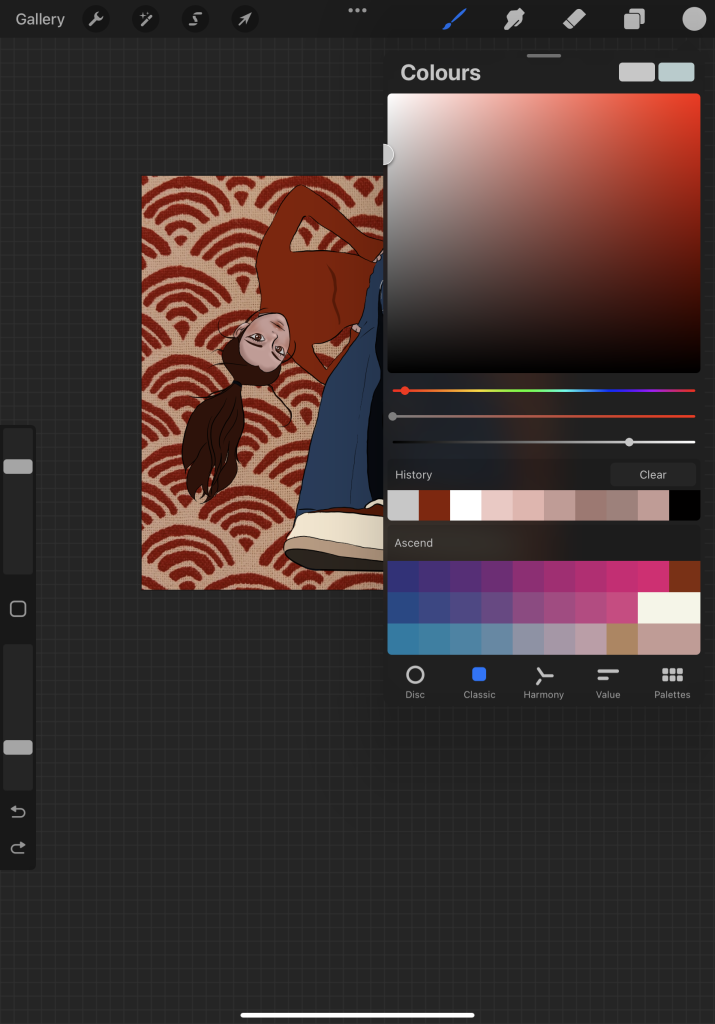The width and height of the screenshot is (715, 1024).
Task: Pick the hot pink swatch in Ascend top row
Action: 654,577
